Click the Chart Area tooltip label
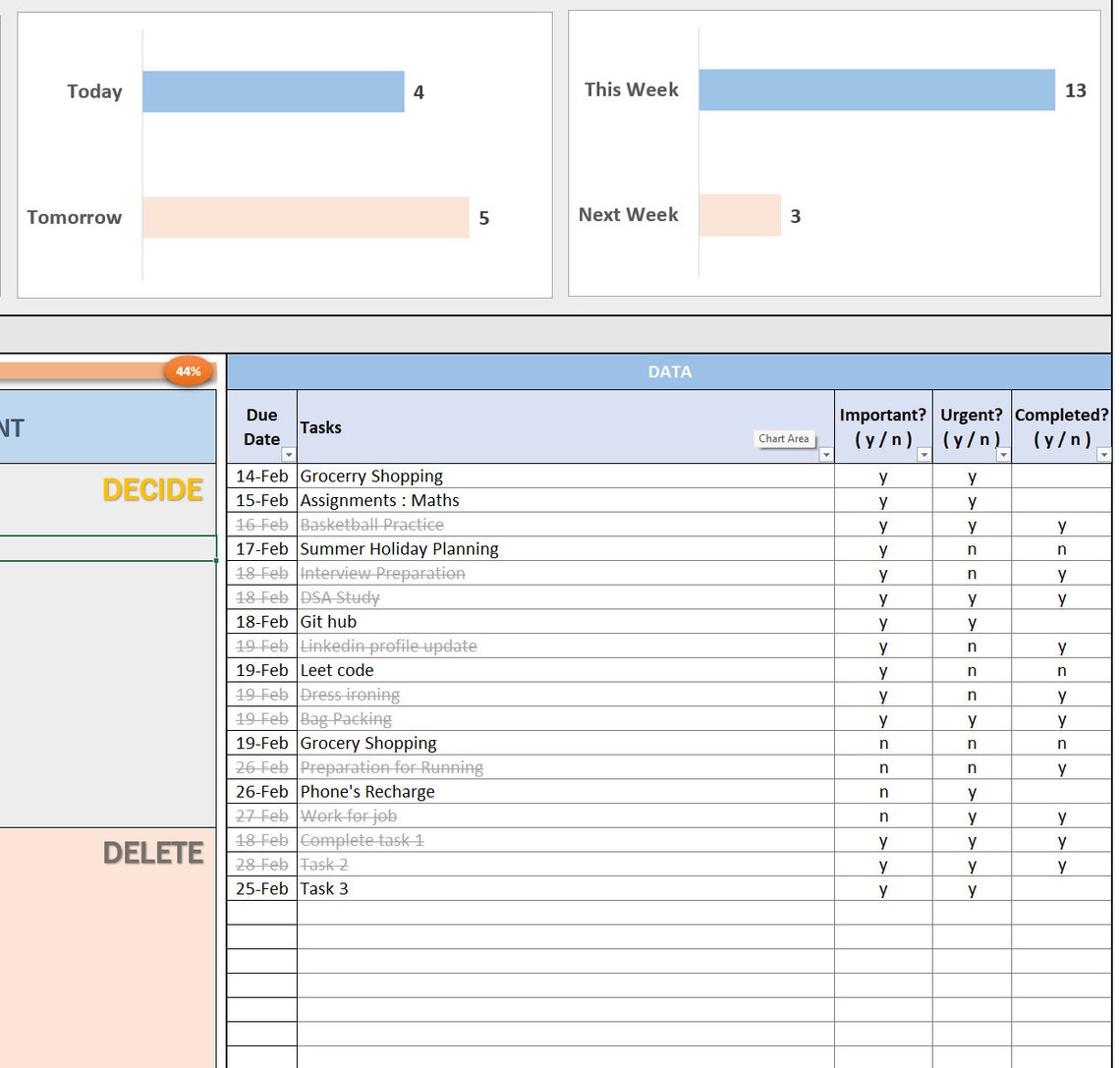Image resolution: width=1120 pixels, height=1068 pixels. [x=784, y=439]
